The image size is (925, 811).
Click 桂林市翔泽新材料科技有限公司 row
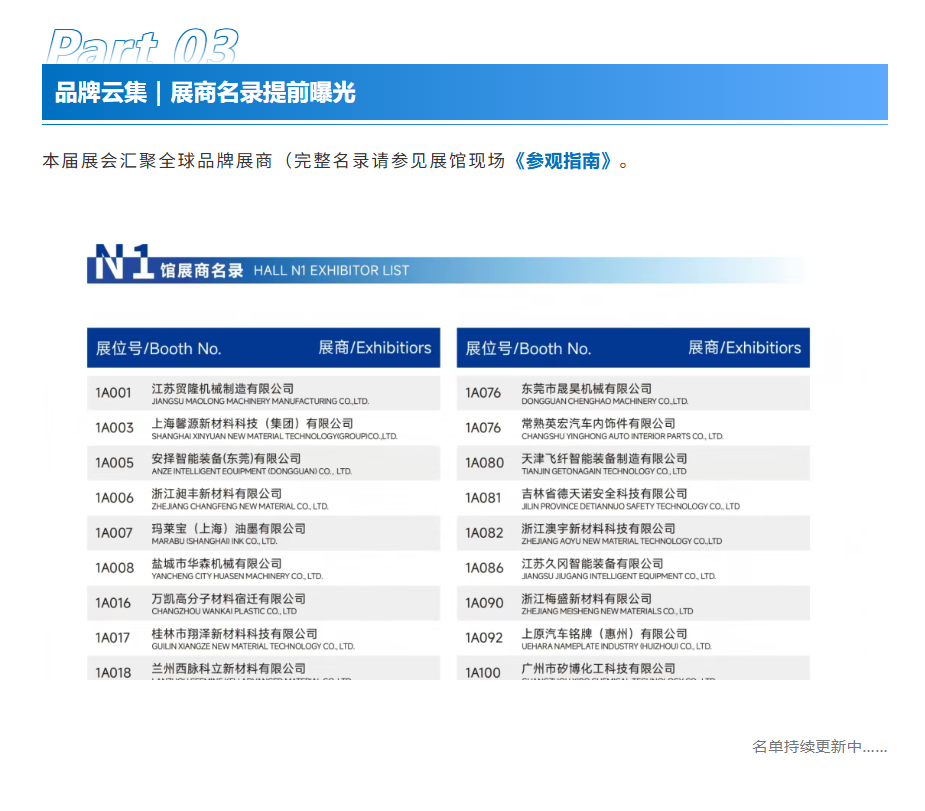point(263,638)
